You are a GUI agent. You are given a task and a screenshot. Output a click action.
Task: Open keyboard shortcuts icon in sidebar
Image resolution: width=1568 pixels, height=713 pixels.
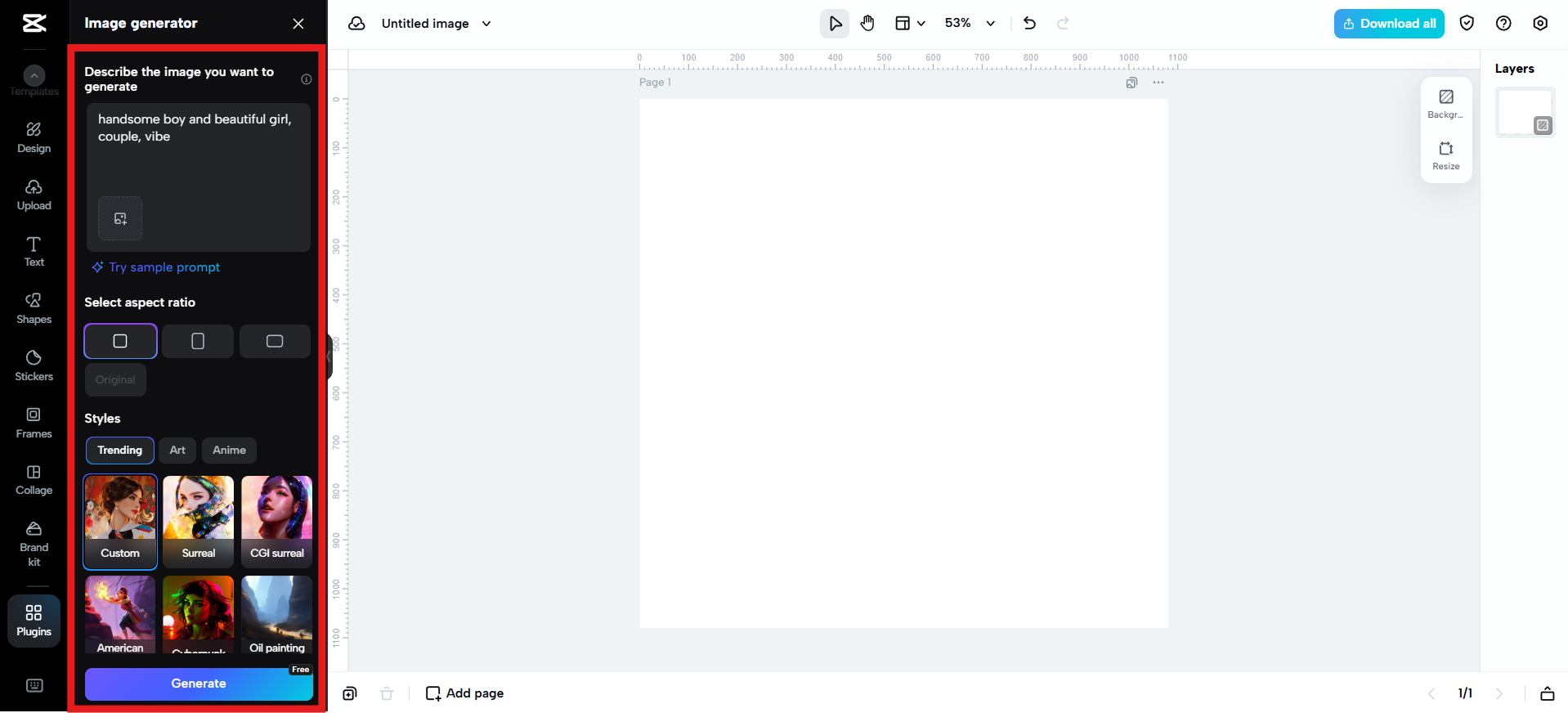pos(34,685)
